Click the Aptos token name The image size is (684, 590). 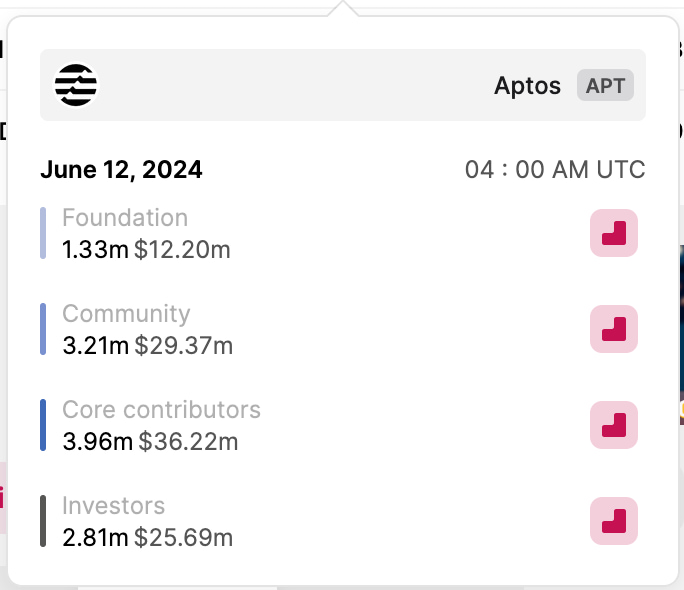click(527, 85)
